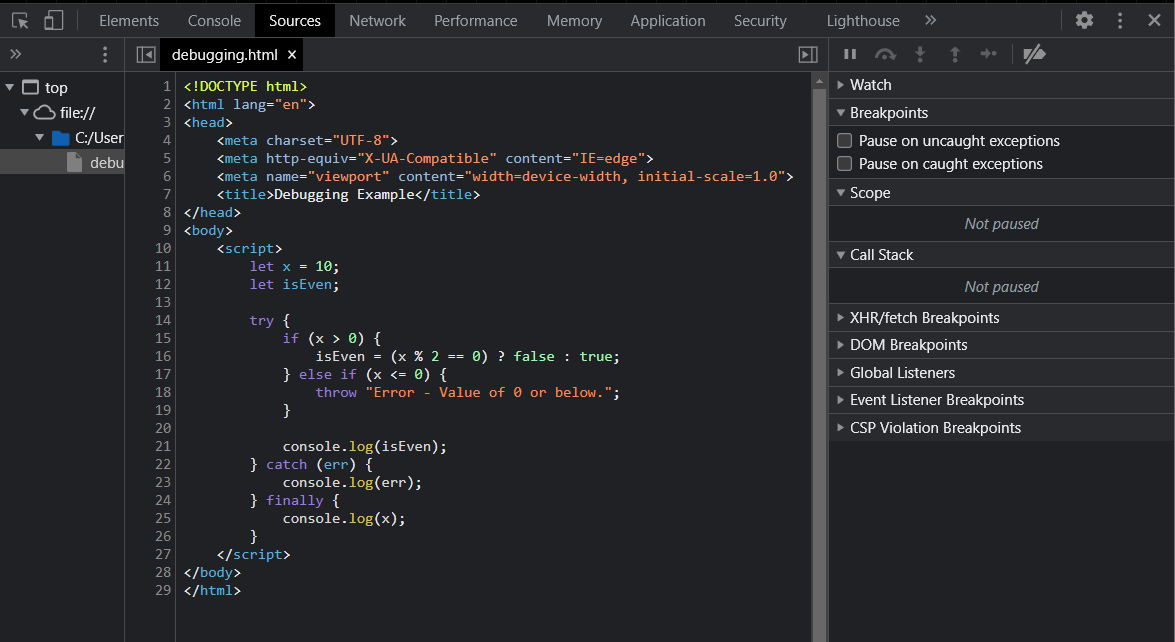Set breakpoint on line number 21
This screenshot has height=642, width=1175.
coord(163,446)
